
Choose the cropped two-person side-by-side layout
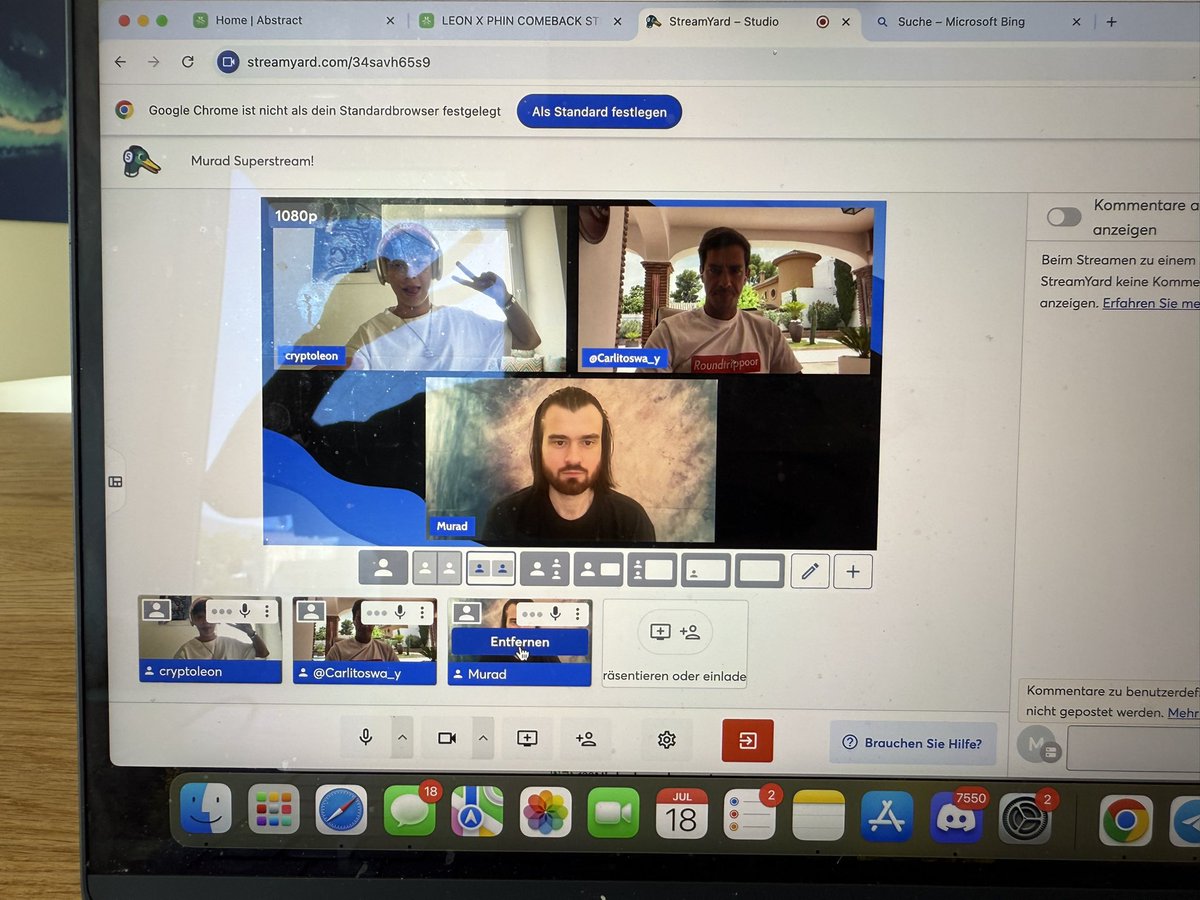click(437, 569)
